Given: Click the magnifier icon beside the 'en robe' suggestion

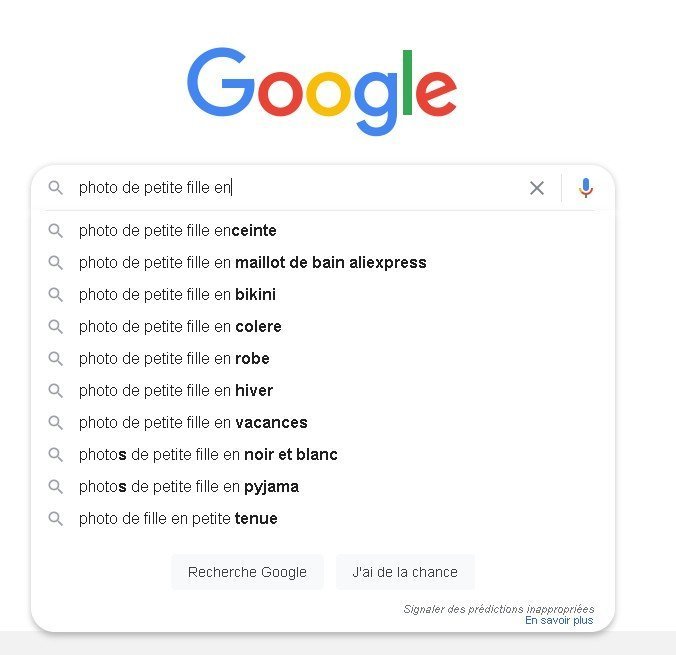Looking at the screenshot, I should click(56, 359).
